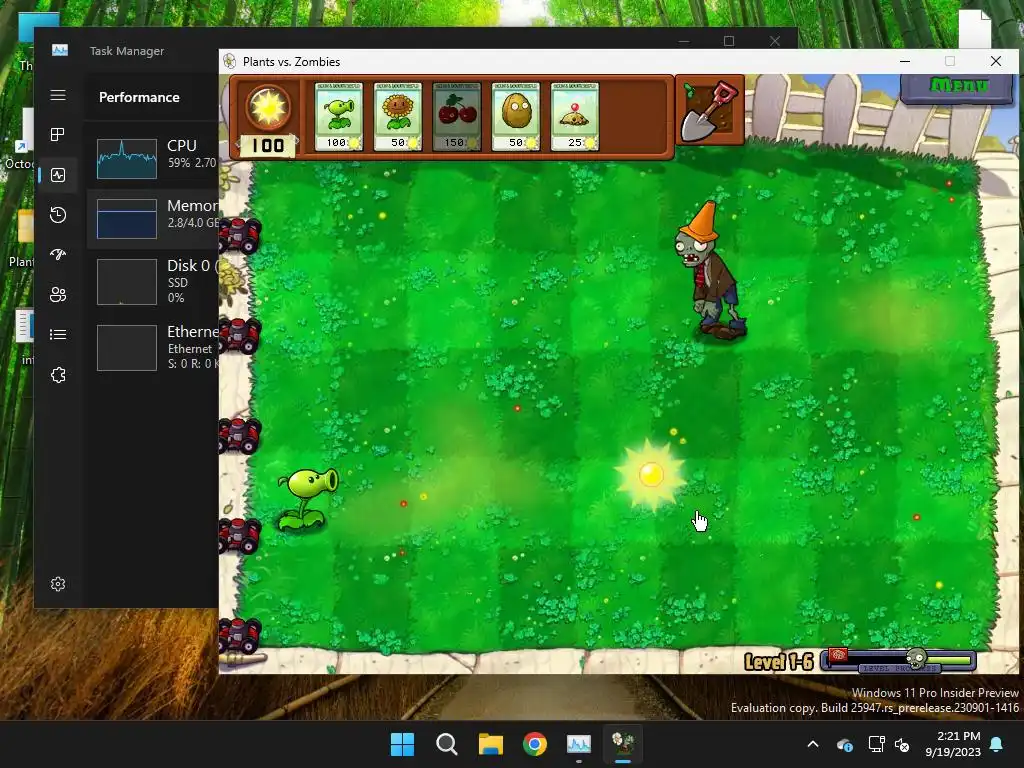The height and width of the screenshot is (768, 1024).
Task: Click the Level 1-6 label
Action: [778, 661]
